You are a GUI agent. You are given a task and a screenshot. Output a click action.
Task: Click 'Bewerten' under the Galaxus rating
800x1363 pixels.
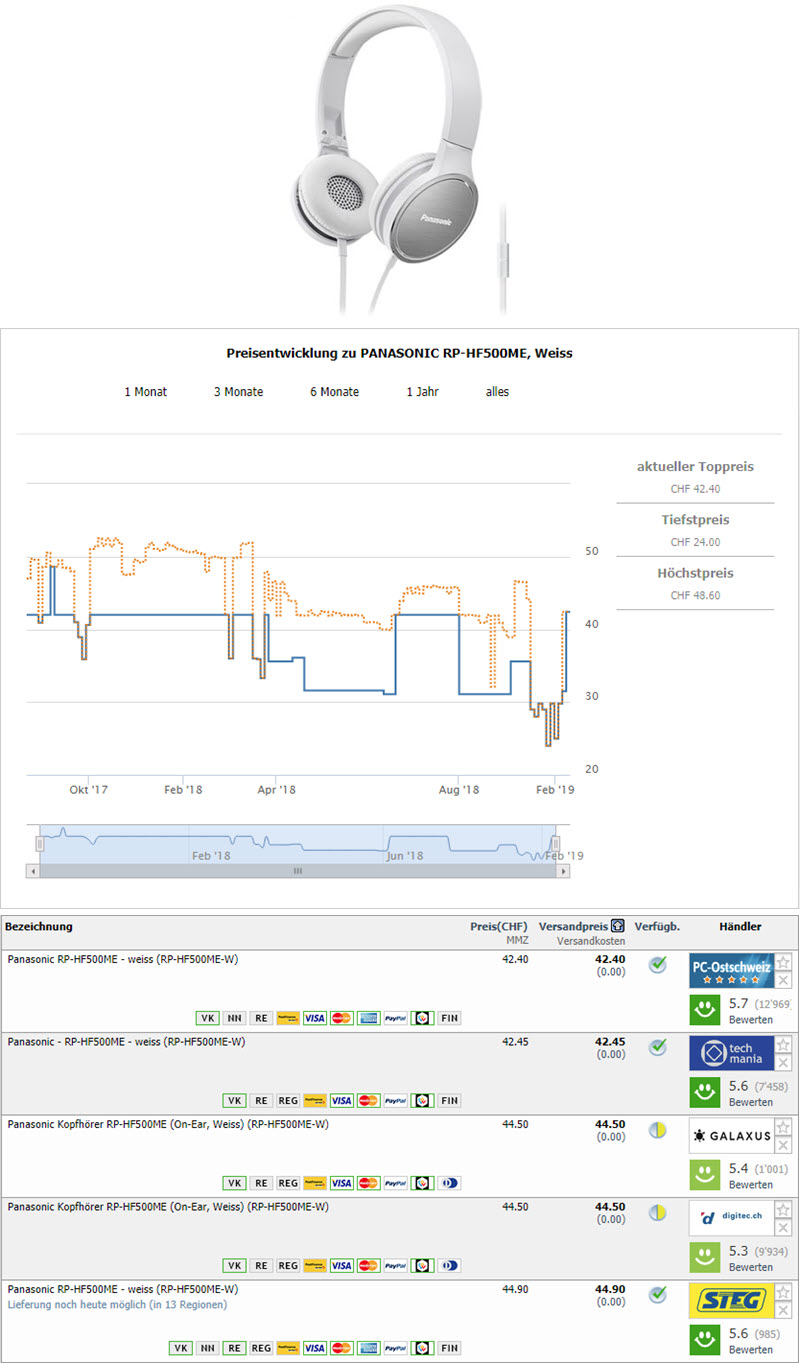click(x=750, y=1185)
